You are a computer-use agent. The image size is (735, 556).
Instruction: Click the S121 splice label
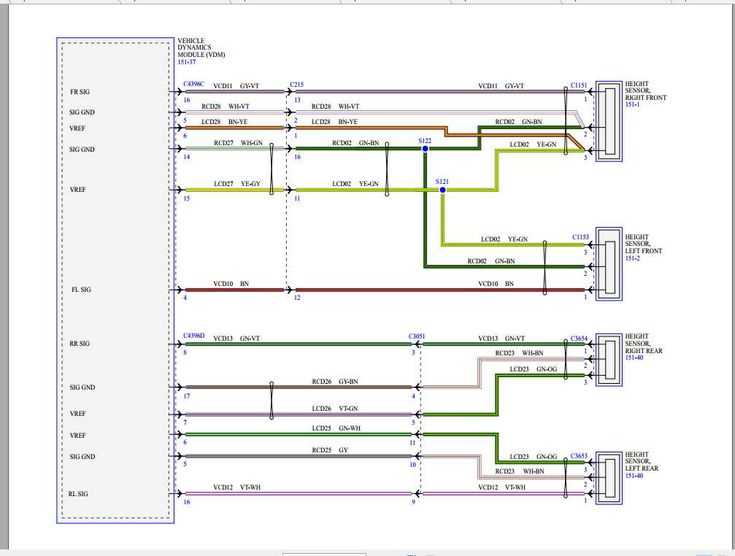[x=442, y=181]
